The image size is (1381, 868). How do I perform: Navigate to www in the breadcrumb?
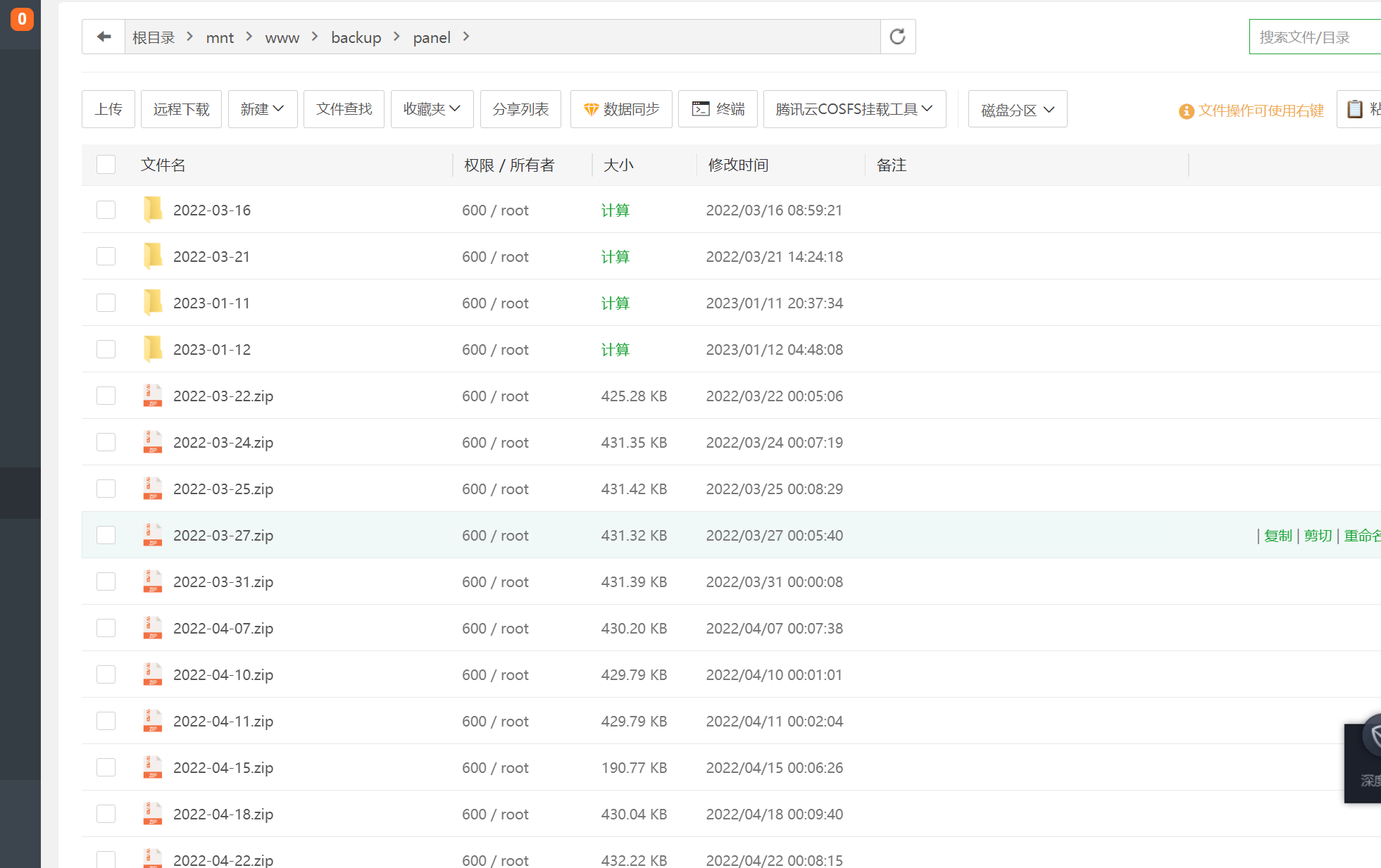(x=282, y=37)
